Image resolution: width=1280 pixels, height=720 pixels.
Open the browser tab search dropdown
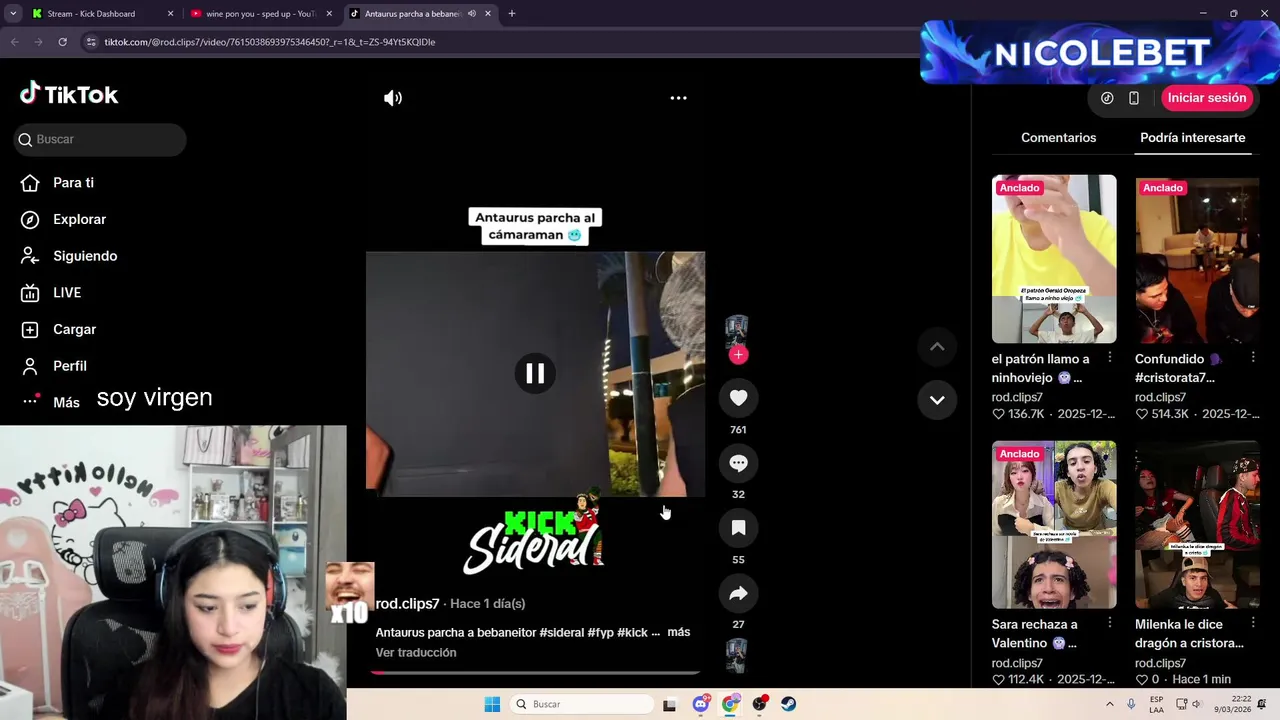coord(13,14)
